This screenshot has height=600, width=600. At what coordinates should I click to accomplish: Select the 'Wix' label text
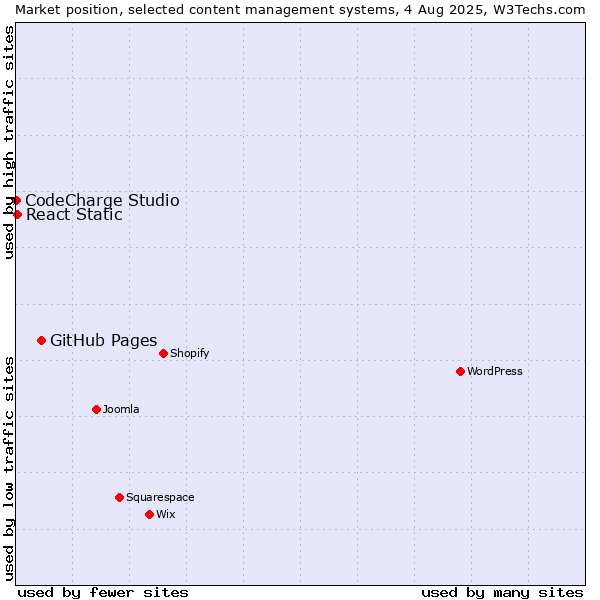pyautogui.click(x=166, y=514)
